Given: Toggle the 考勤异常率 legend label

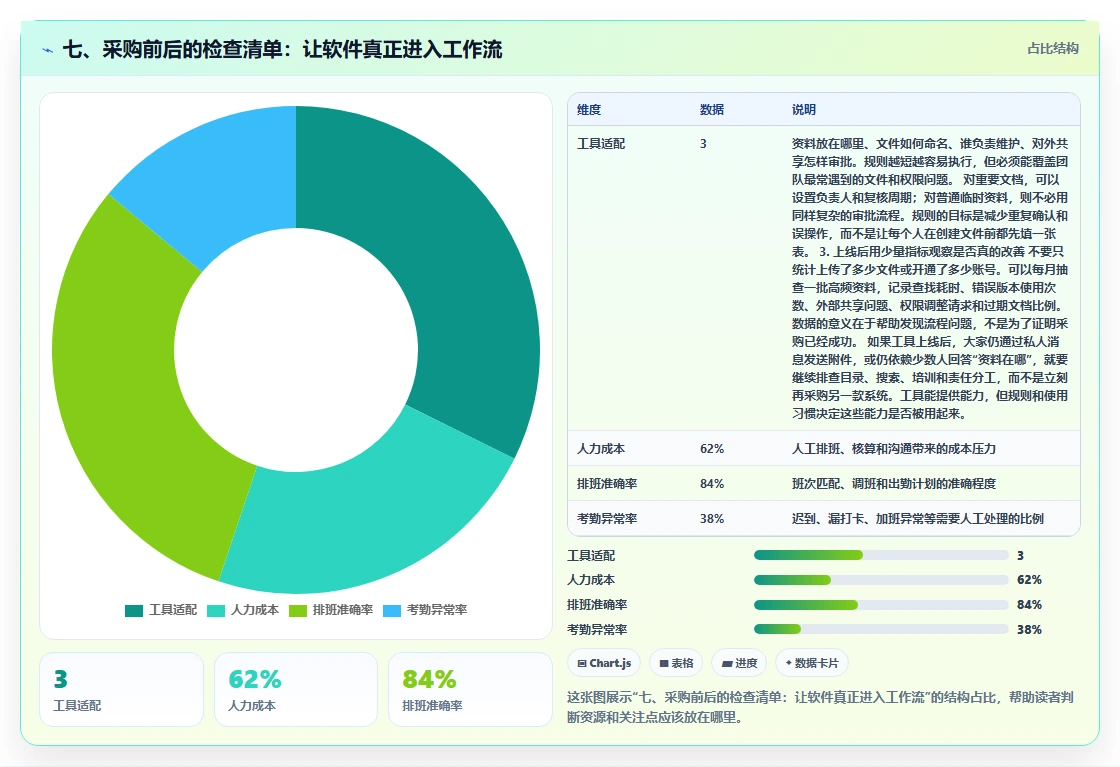Looking at the screenshot, I should tap(437, 610).
